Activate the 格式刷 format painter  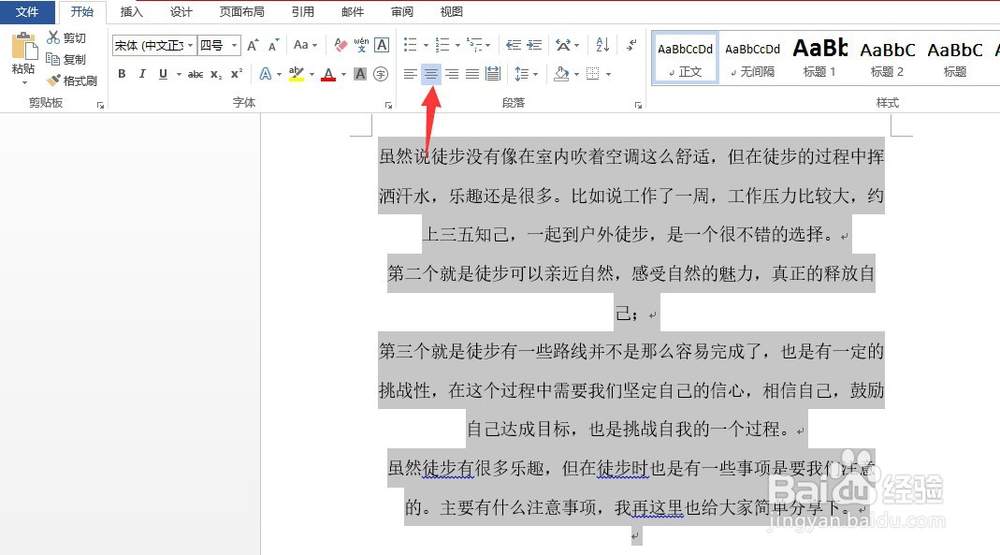[72, 80]
